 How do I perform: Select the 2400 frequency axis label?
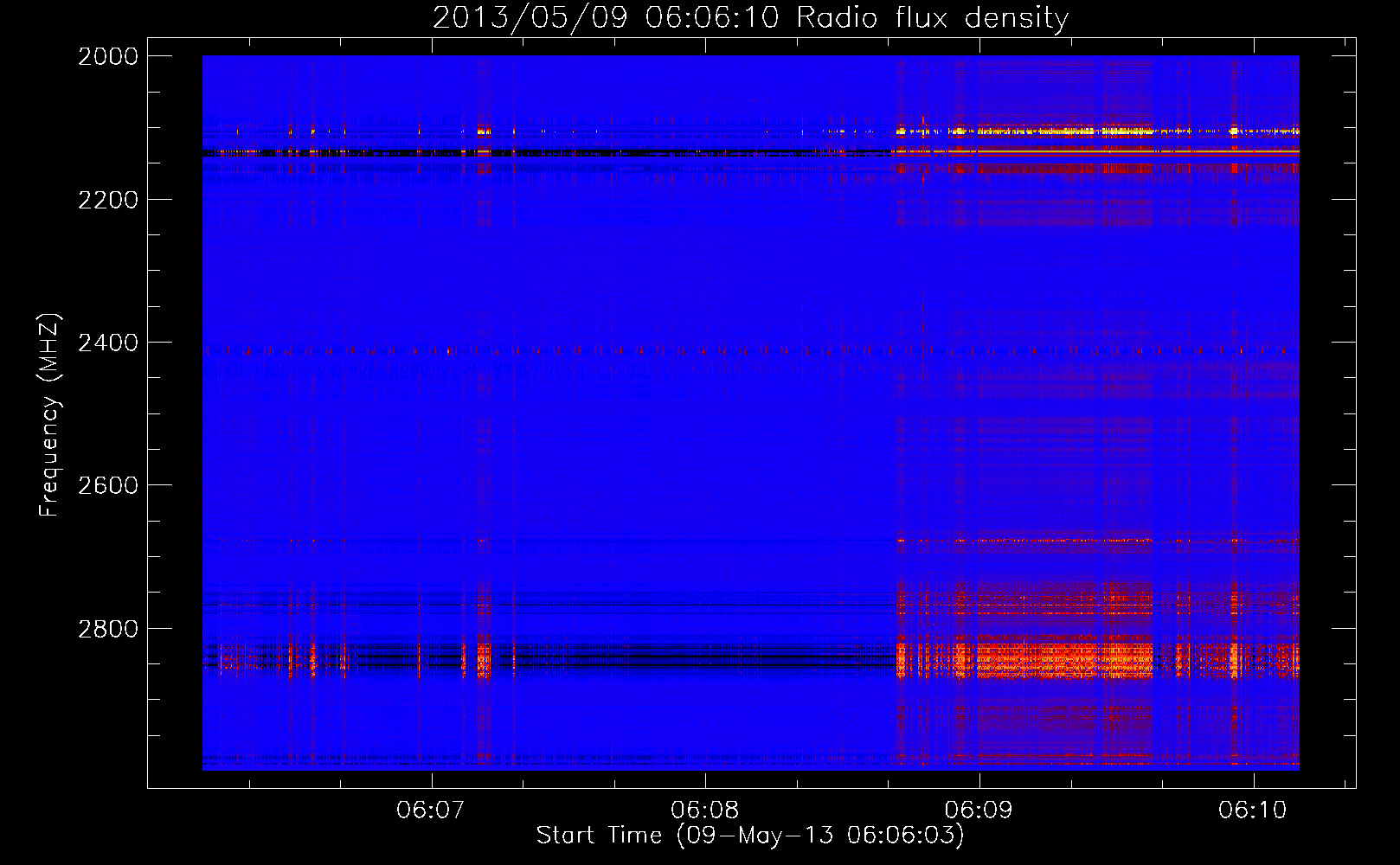point(108,343)
